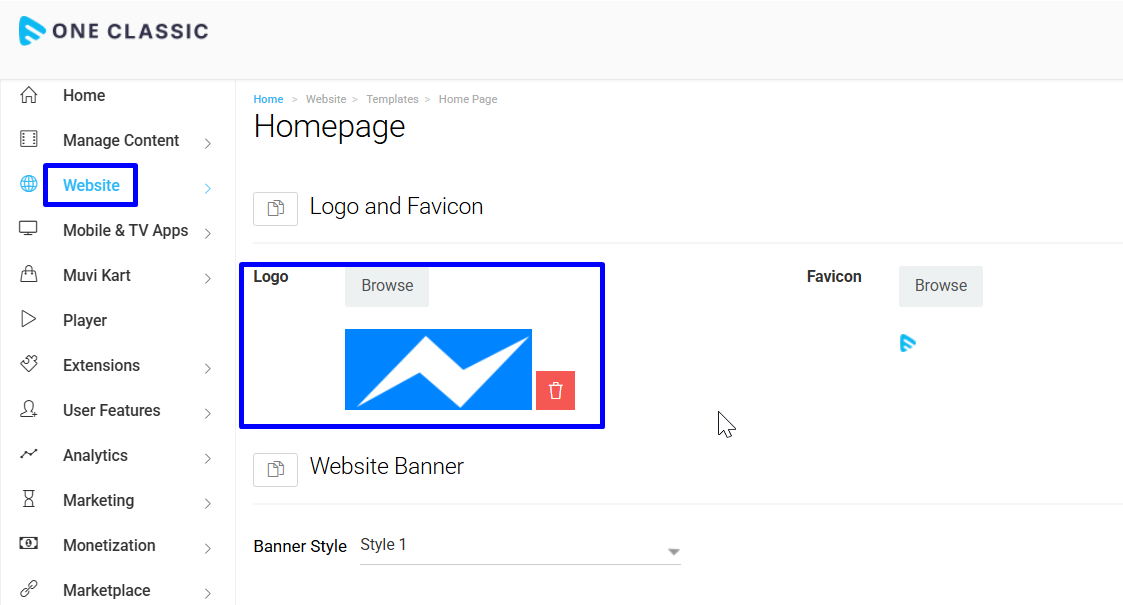Click the Muvi Kart shopping bag icon
This screenshot has height=605, width=1123.
click(29, 275)
